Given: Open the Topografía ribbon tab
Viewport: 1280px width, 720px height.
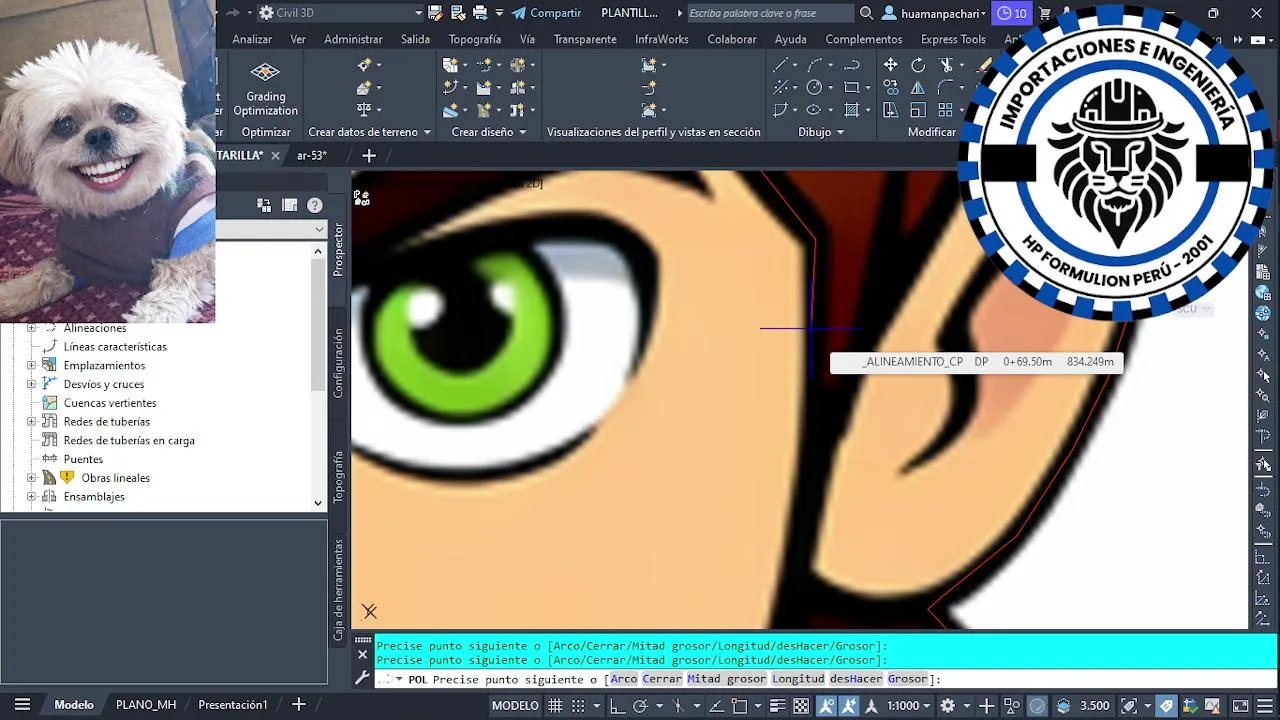Looking at the screenshot, I should pos(475,39).
